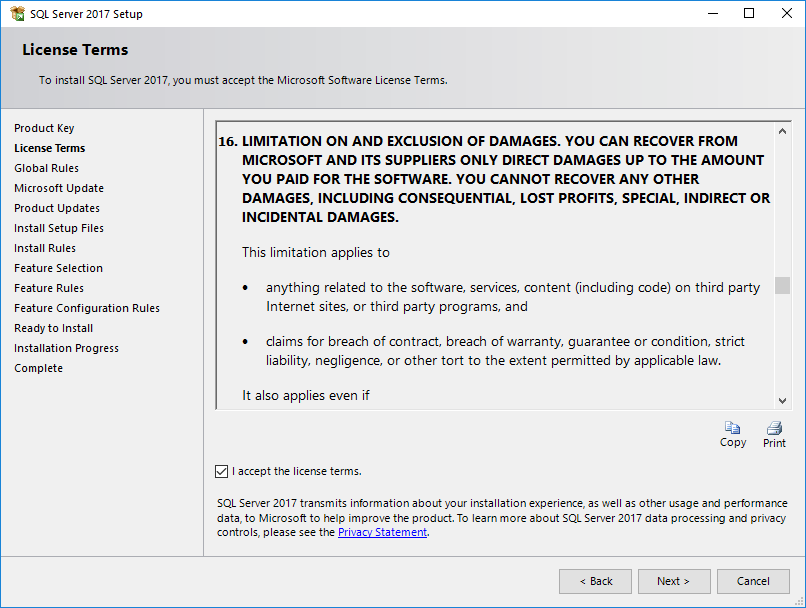Click the license text scroll up arrow
The width and height of the screenshot is (806, 608).
(x=782, y=131)
